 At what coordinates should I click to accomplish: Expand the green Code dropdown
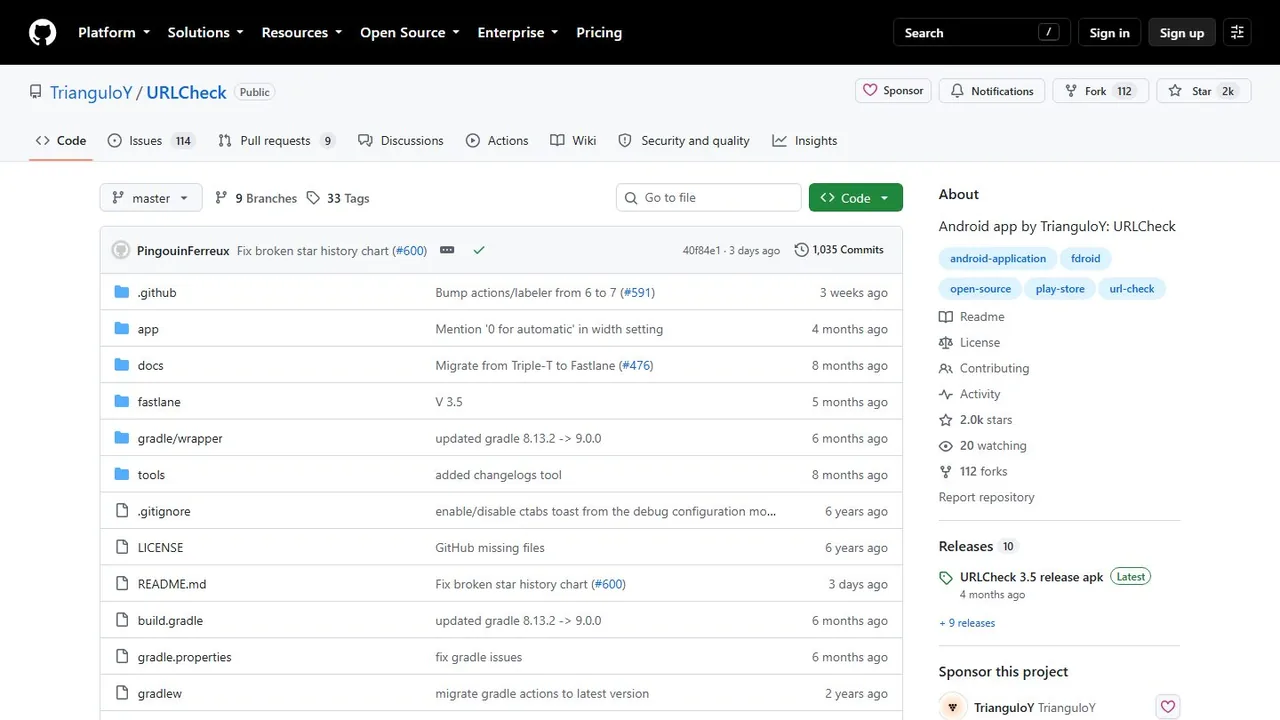coord(856,198)
